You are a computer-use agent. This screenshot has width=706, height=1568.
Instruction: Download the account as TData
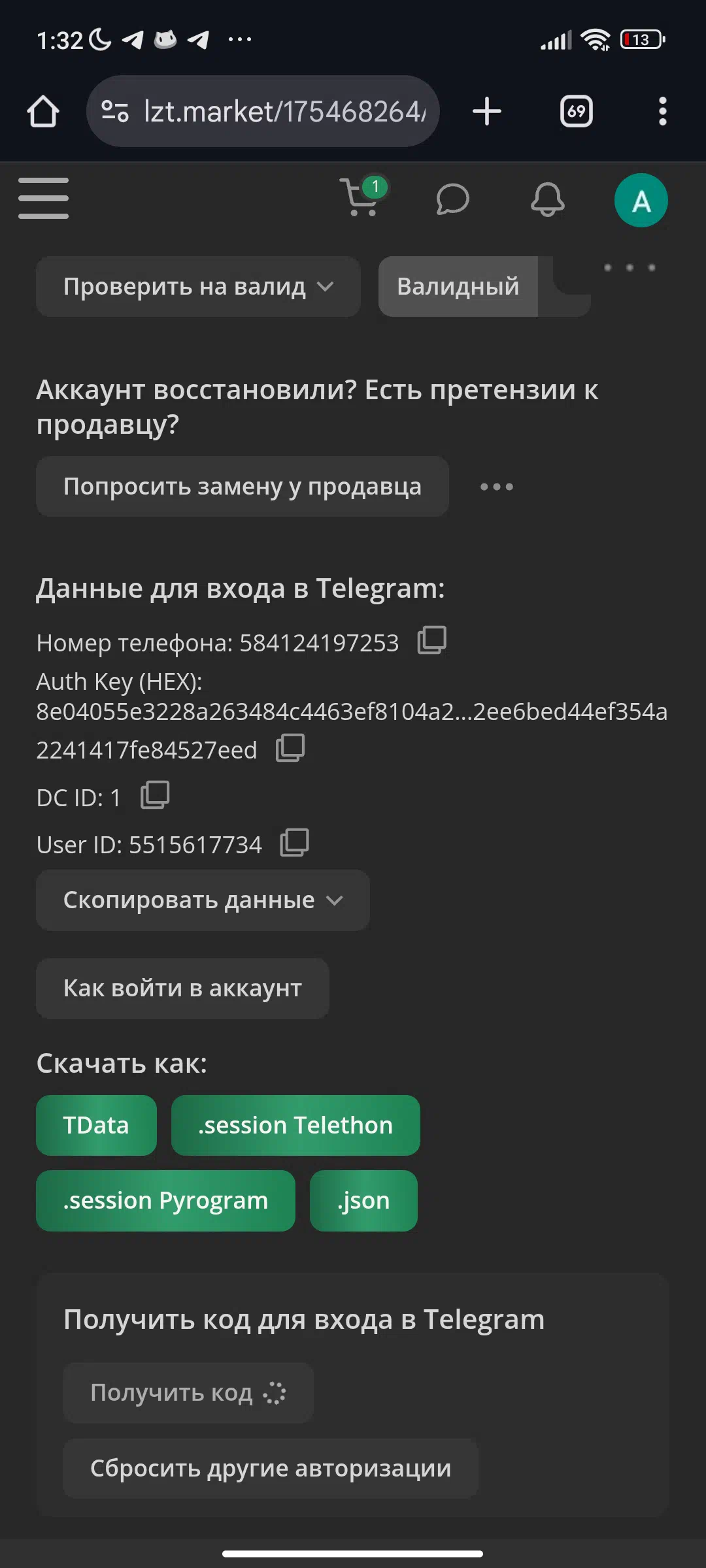(x=96, y=1126)
